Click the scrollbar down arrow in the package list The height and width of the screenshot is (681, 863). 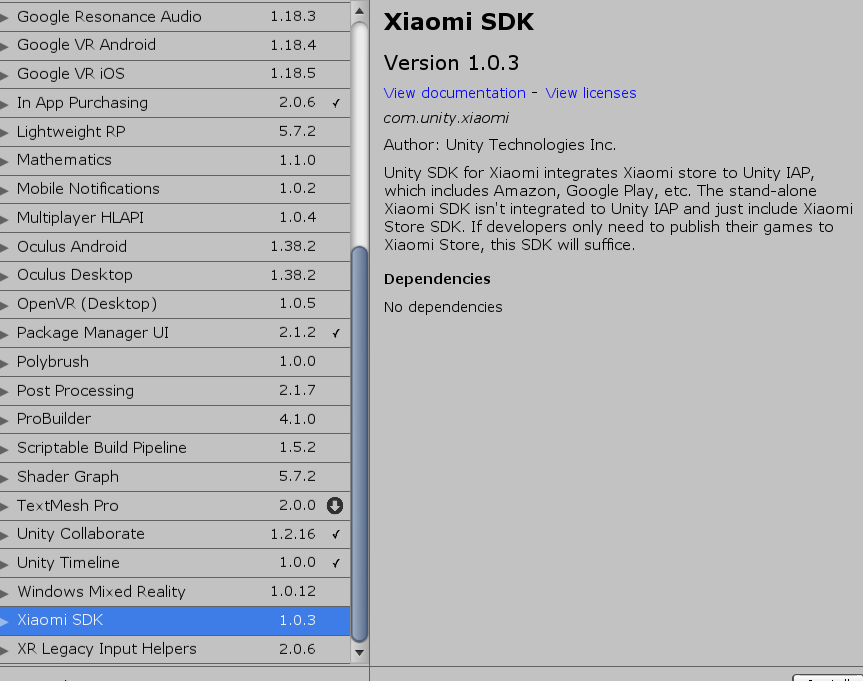(359, 653)
